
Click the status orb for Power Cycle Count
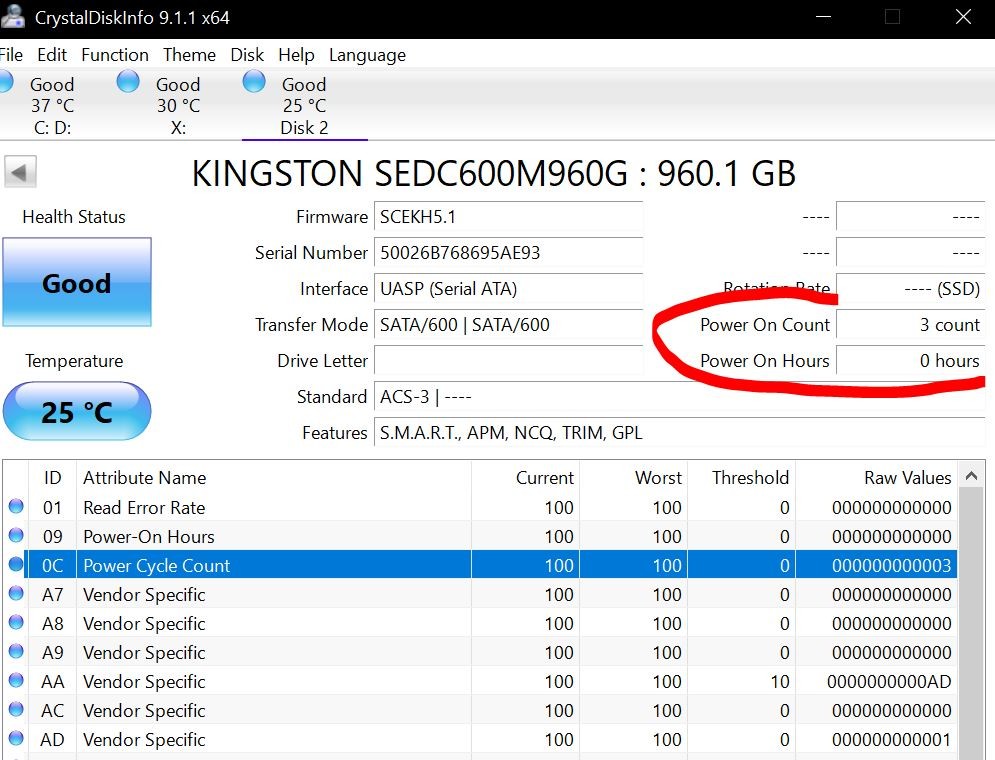pos(16,565)
